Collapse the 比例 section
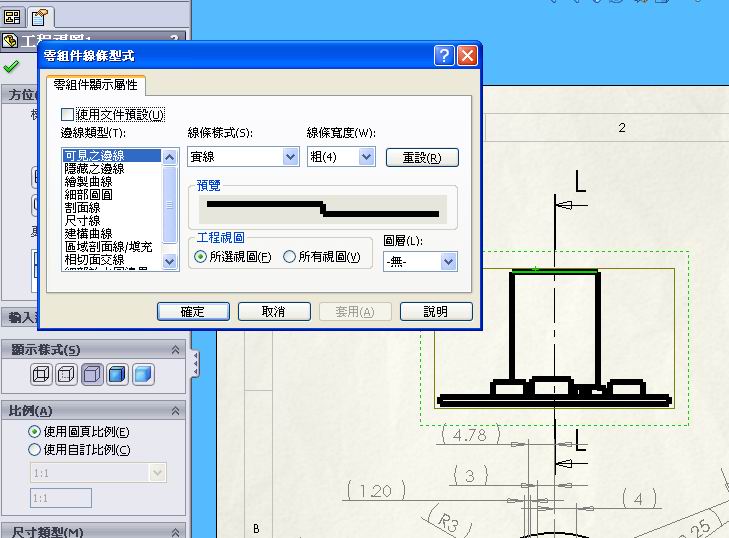Viewport: 729px width, 538px height. pos(175,411)
